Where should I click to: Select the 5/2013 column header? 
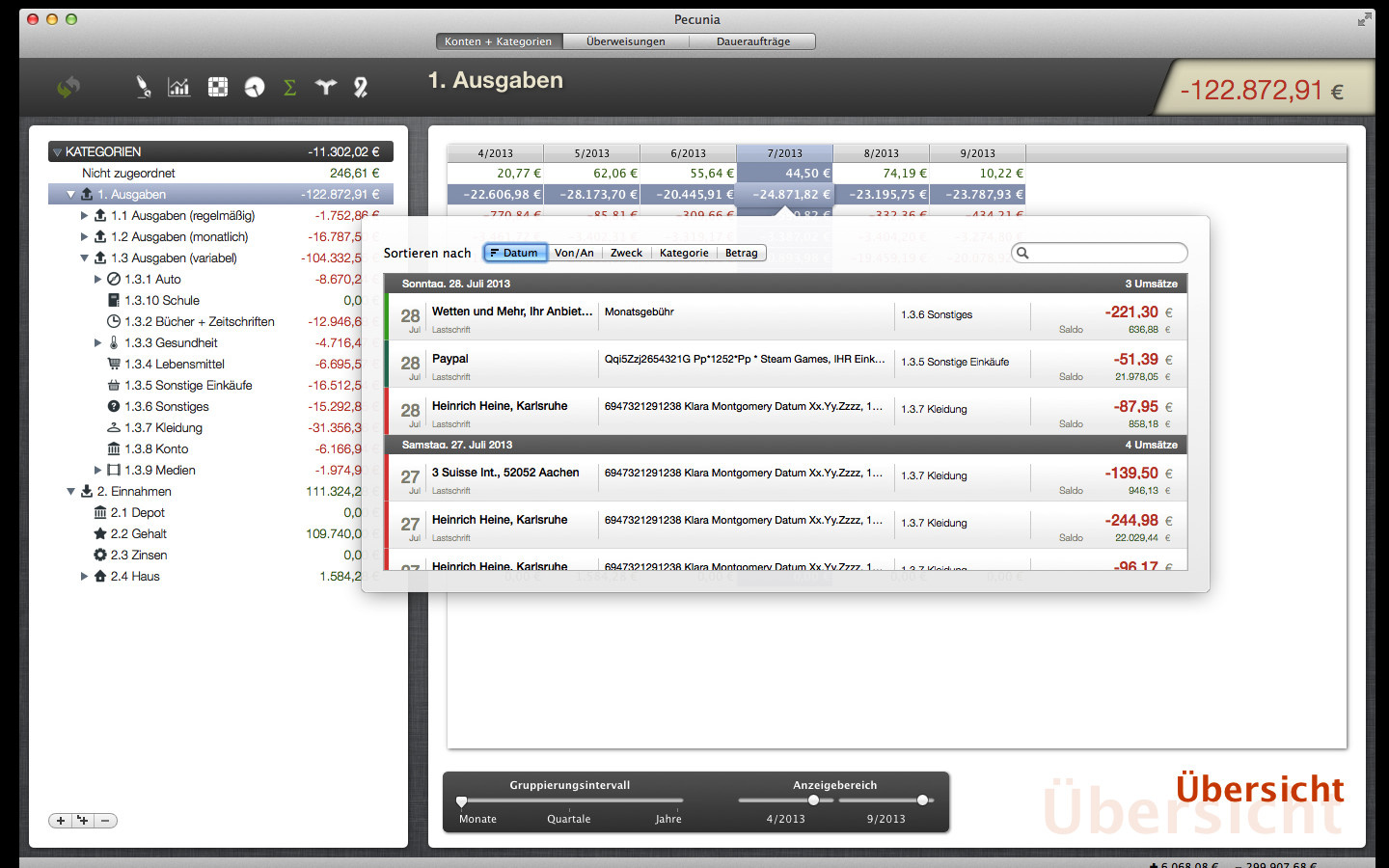[592, 153]
